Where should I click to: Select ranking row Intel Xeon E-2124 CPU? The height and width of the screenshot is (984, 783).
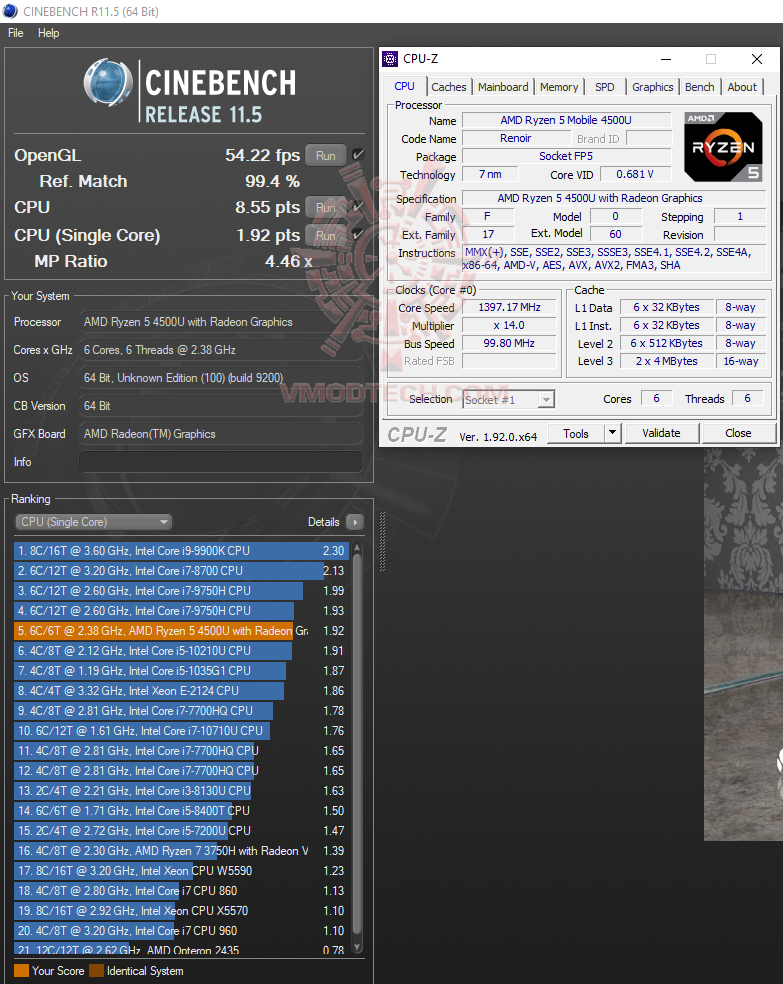click(x=181, y=691)
